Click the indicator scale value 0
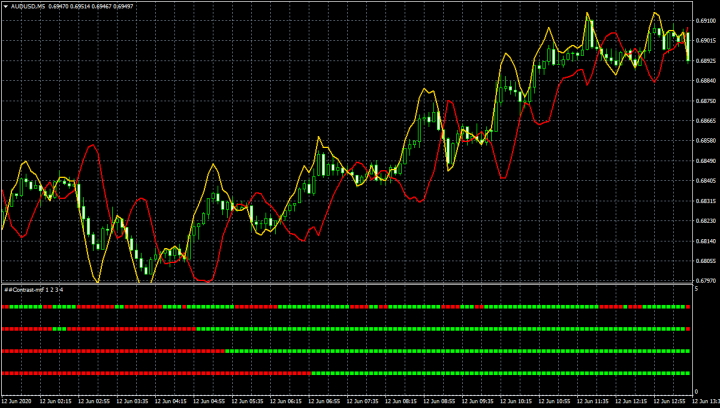This screenshot has height=408, width=720. pos(697,390)
